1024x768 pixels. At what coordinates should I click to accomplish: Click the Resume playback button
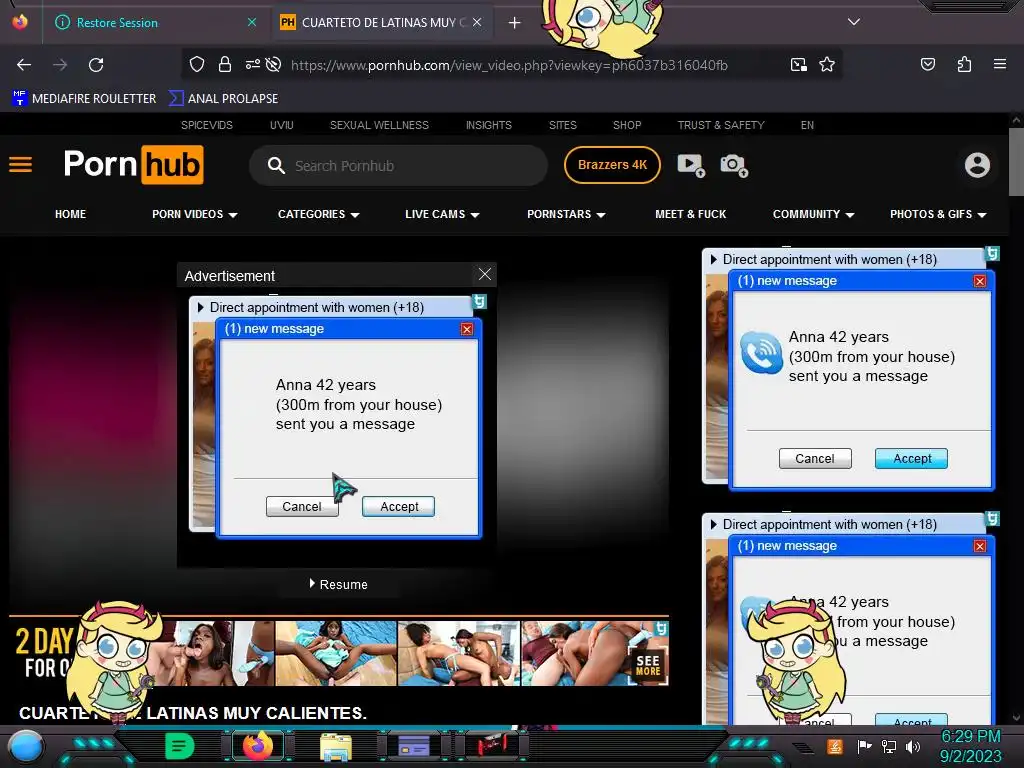[339, 584]
